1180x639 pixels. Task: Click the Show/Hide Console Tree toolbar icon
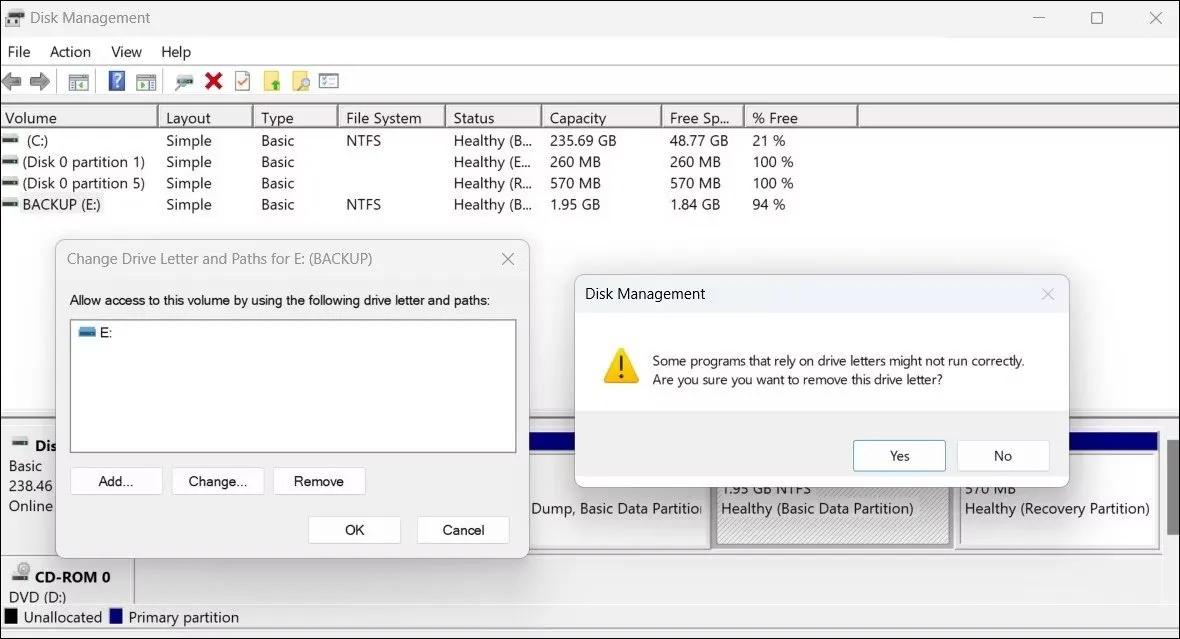pos(78,82)
